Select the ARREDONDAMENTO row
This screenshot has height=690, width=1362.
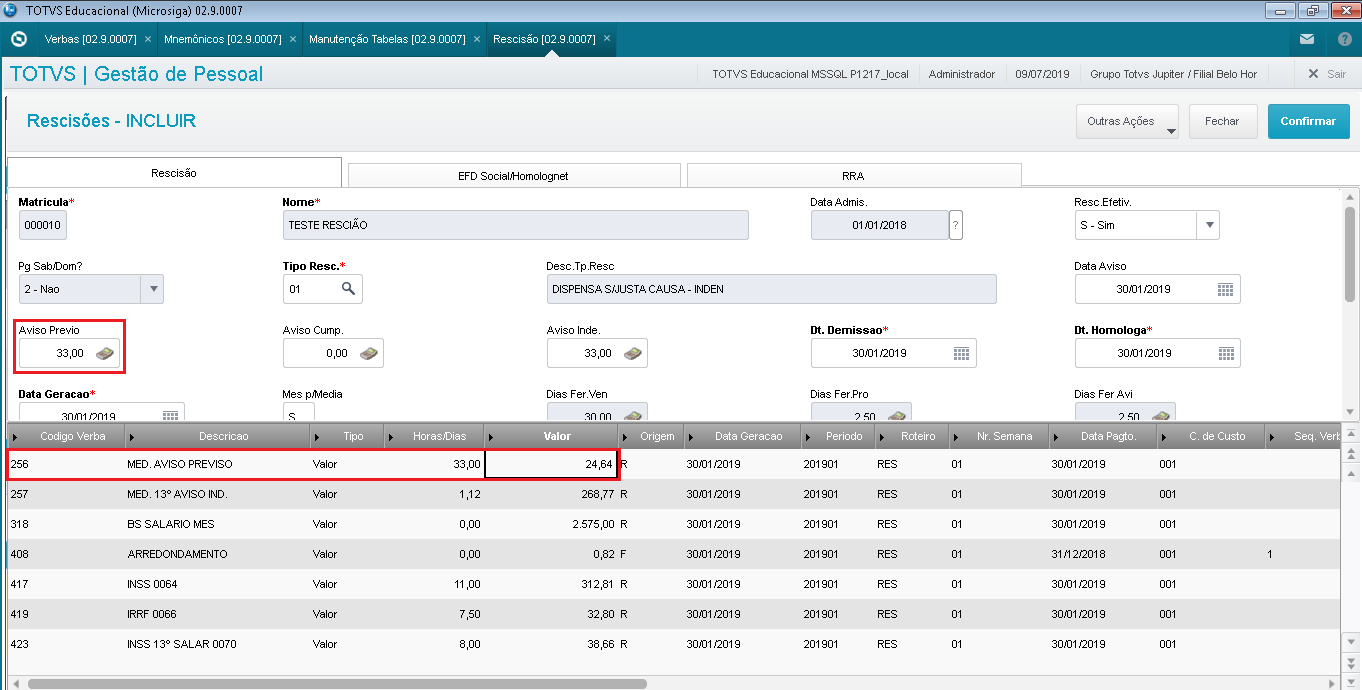coord(672,554)
